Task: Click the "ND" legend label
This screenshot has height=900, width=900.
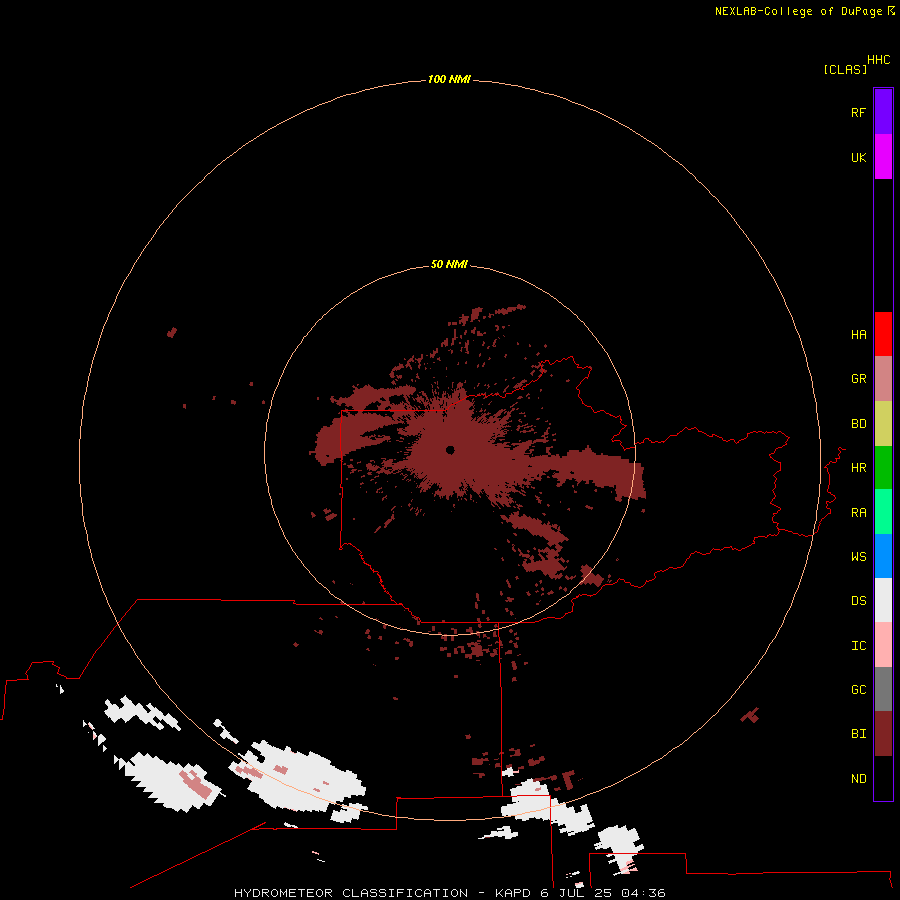Action: tap(859, 778)
